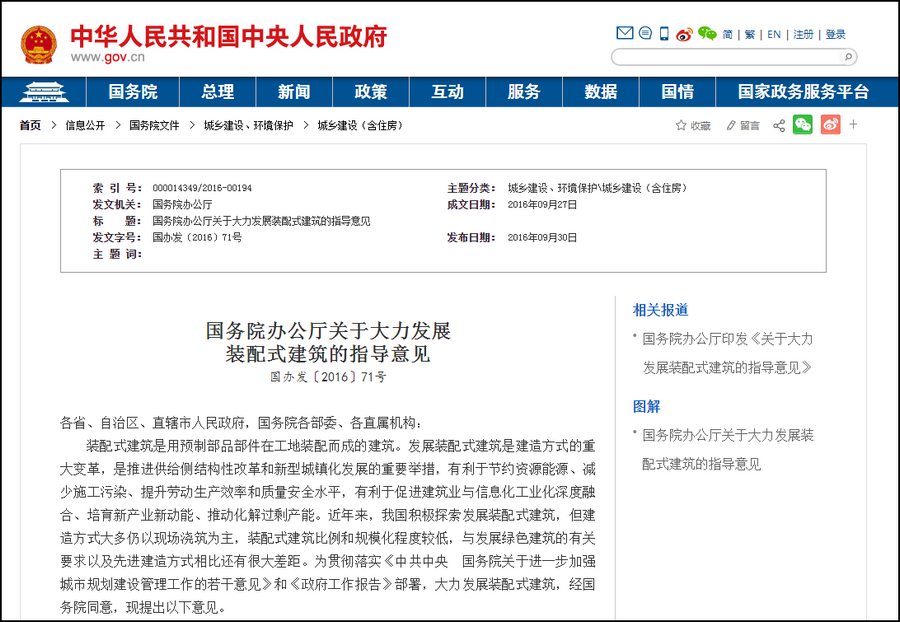Viewport: 900px width, 622px height.
Task: Click 成文日期 value 2016年09月27日
Action: click(542, 204)
